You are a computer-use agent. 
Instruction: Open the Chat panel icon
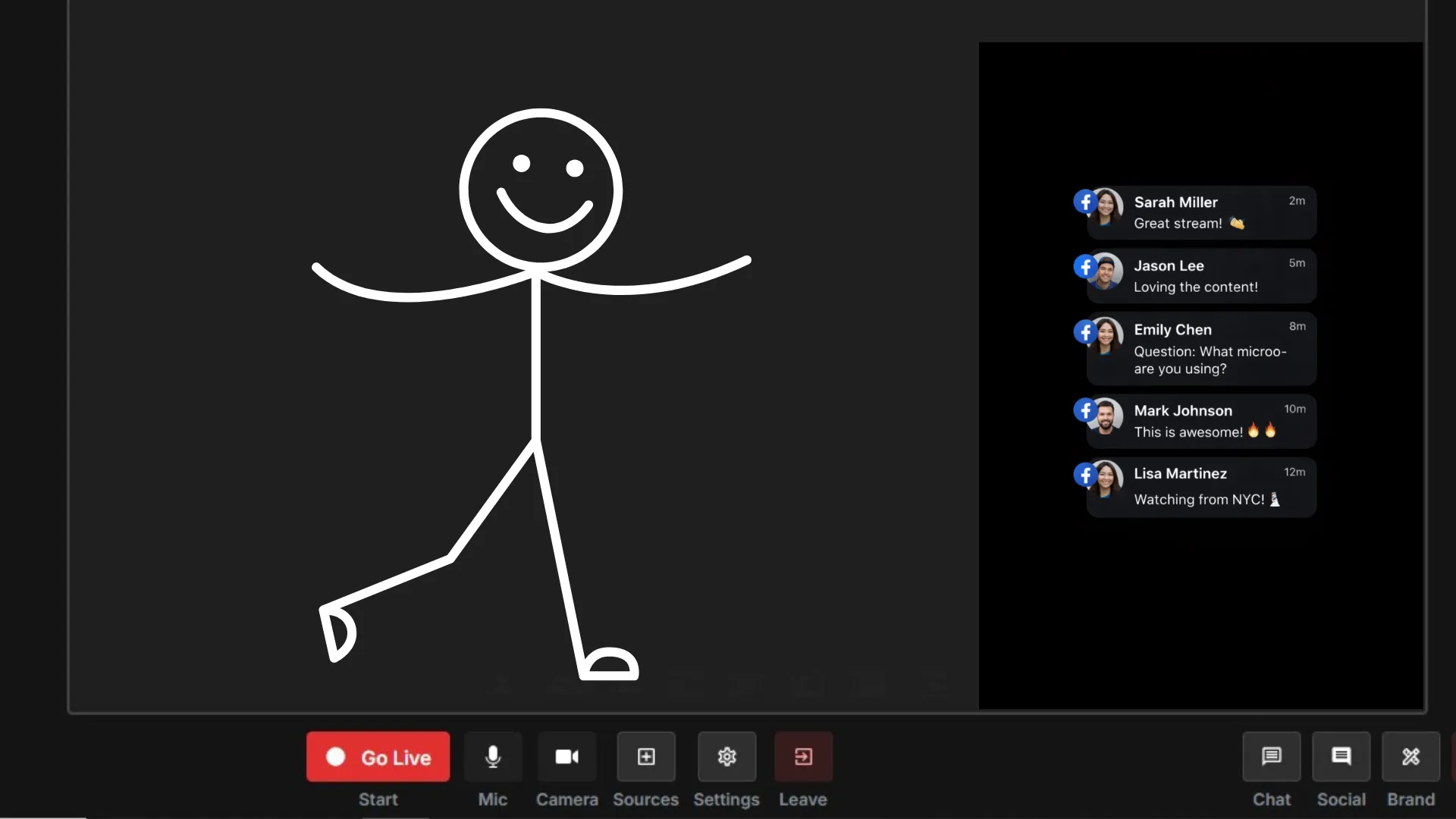pyautogui.click(x=1272, y=757)
